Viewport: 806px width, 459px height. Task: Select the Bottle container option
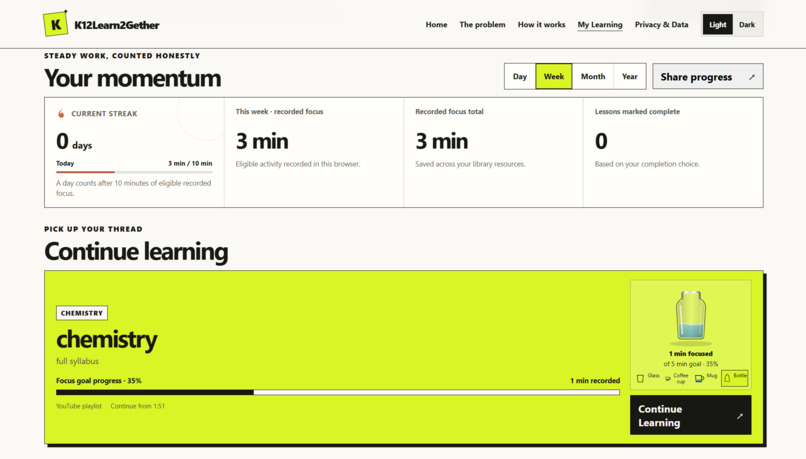(735, 378)
